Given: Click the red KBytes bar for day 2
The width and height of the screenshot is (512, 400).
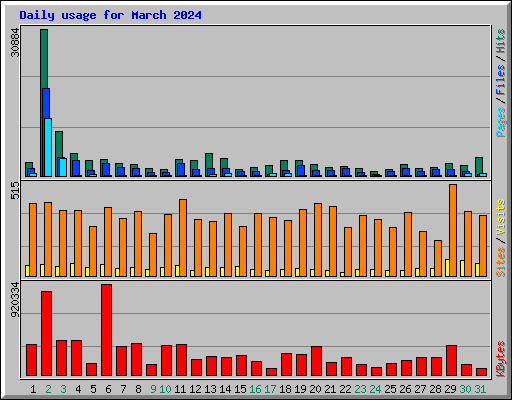Looking at the screenshot, I should click(47, 334).
